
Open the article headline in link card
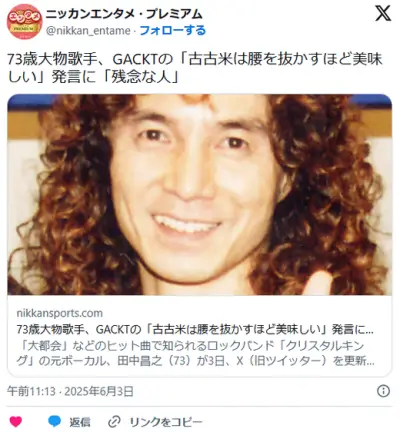pos(195,330)
